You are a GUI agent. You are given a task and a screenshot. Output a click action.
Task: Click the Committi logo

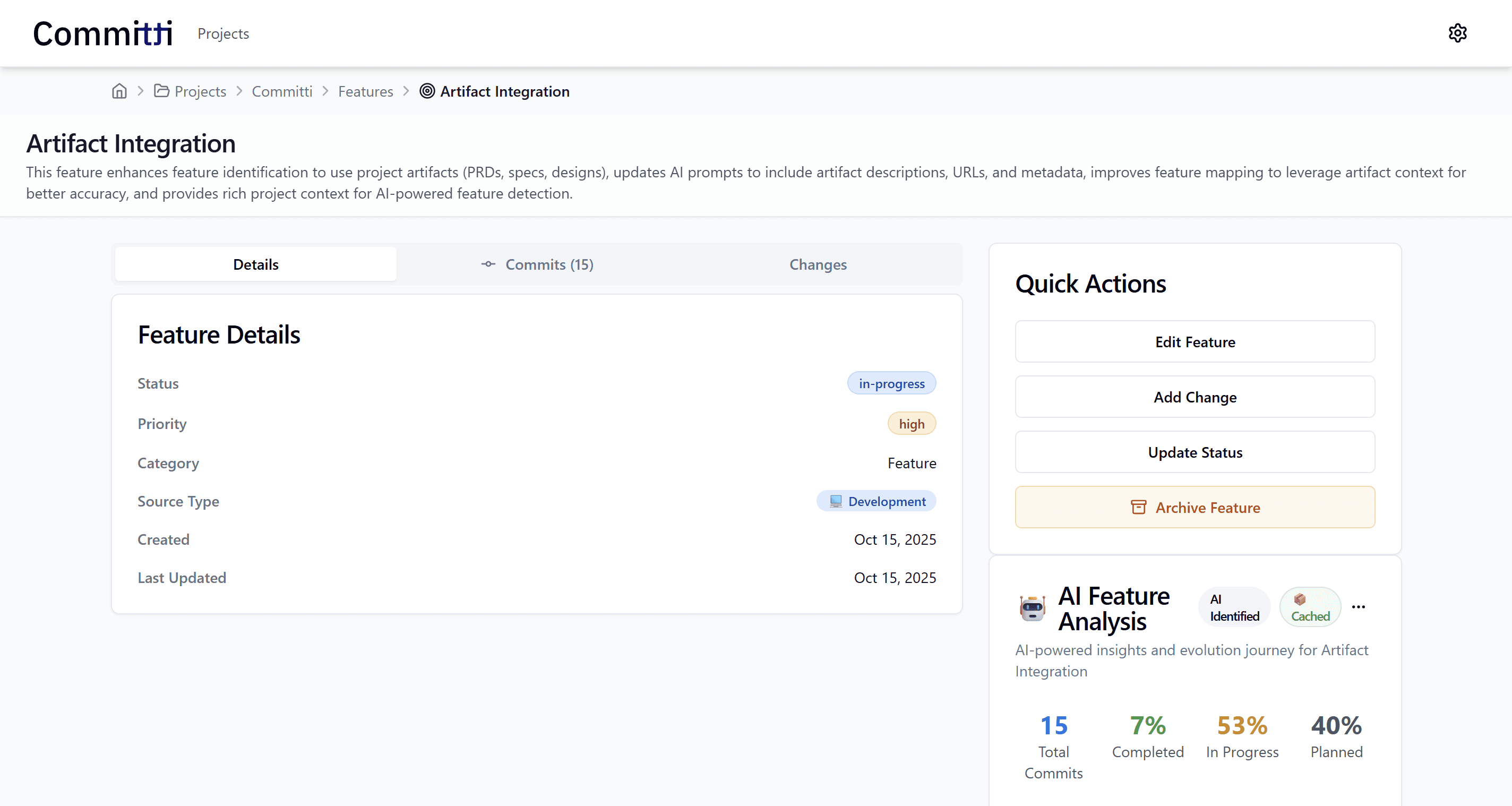coord(102,33)
